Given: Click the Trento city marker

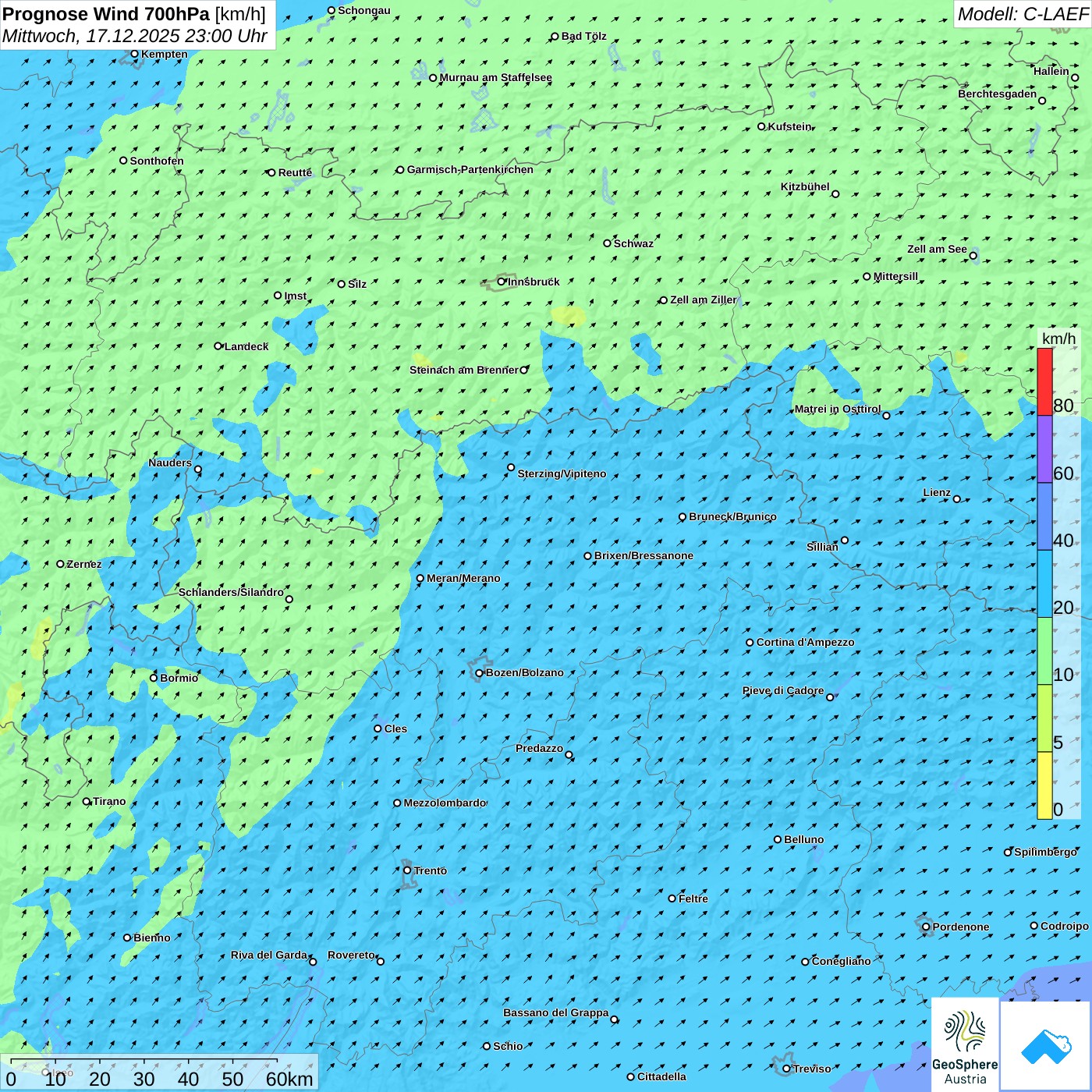Looking at the screenshot, I should [x=407, y=870].
